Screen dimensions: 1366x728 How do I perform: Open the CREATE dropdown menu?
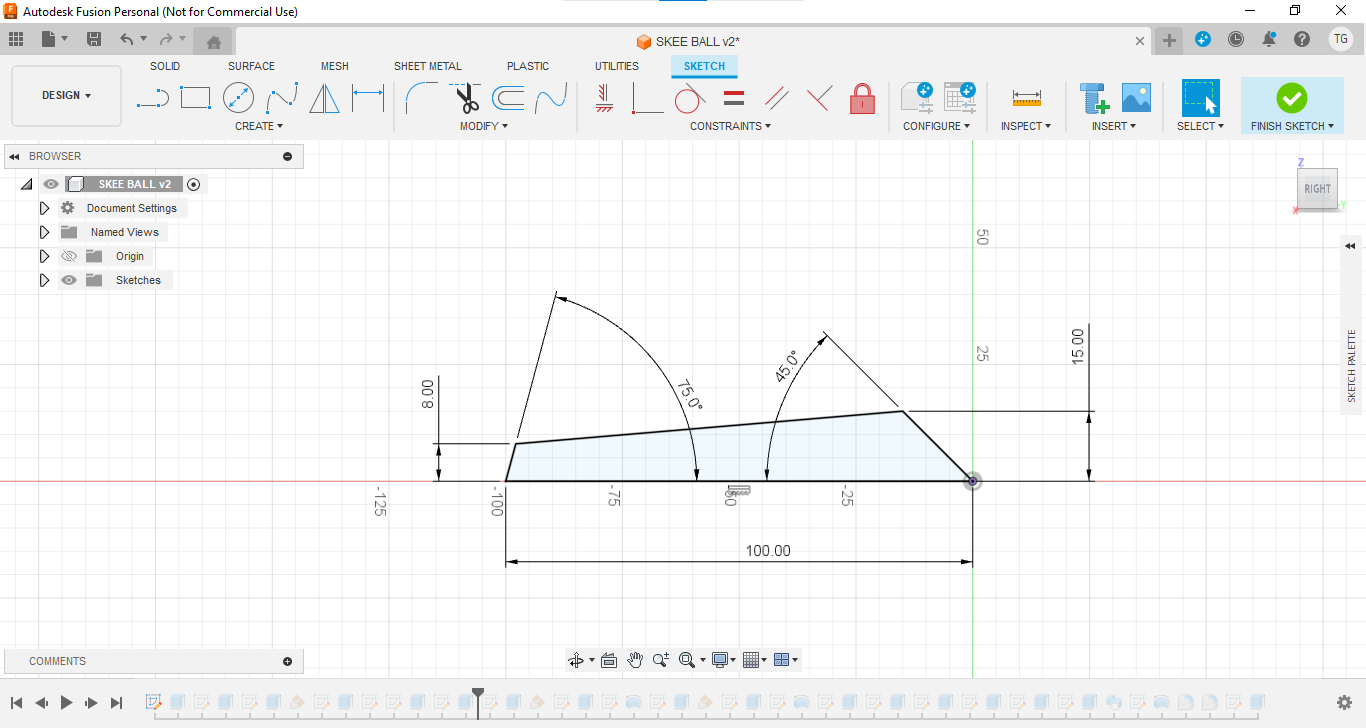point(259,126)
